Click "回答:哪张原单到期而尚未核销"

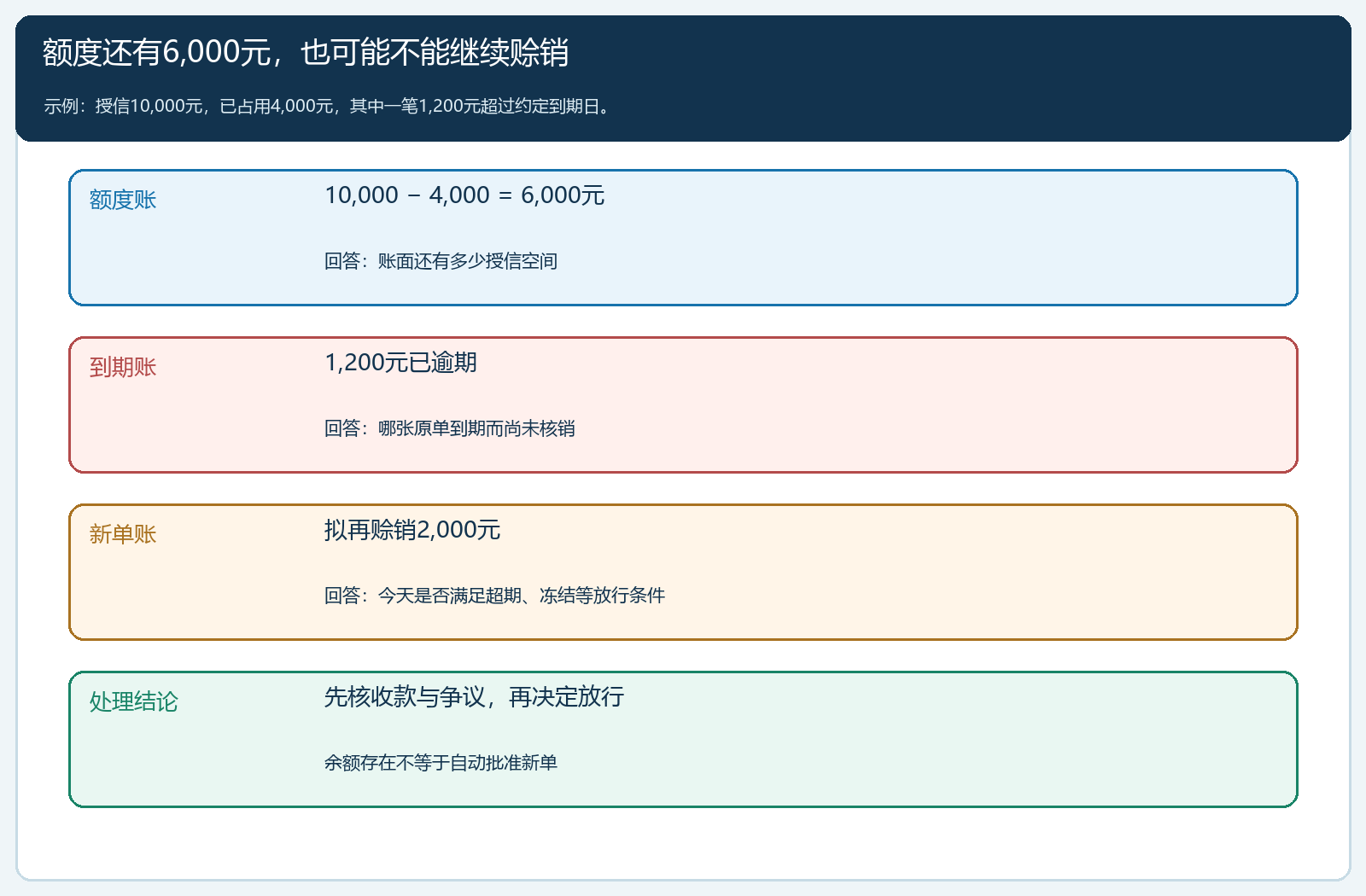pos(449,428)
